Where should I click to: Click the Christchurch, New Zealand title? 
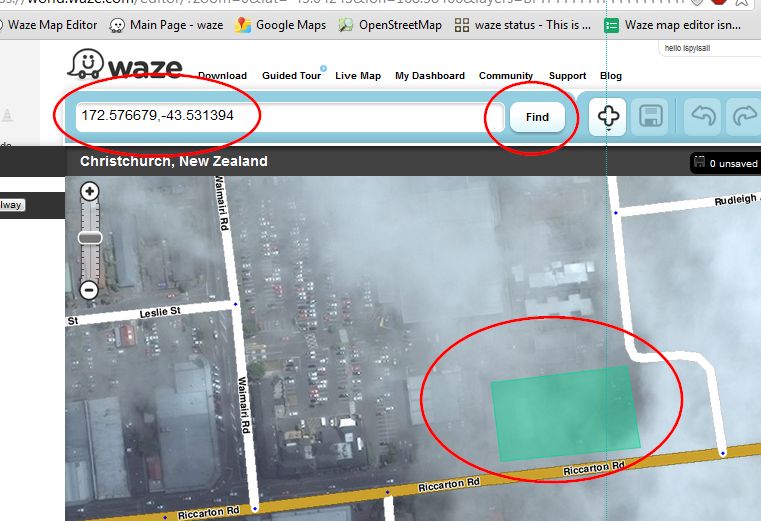tap(174, 161)
